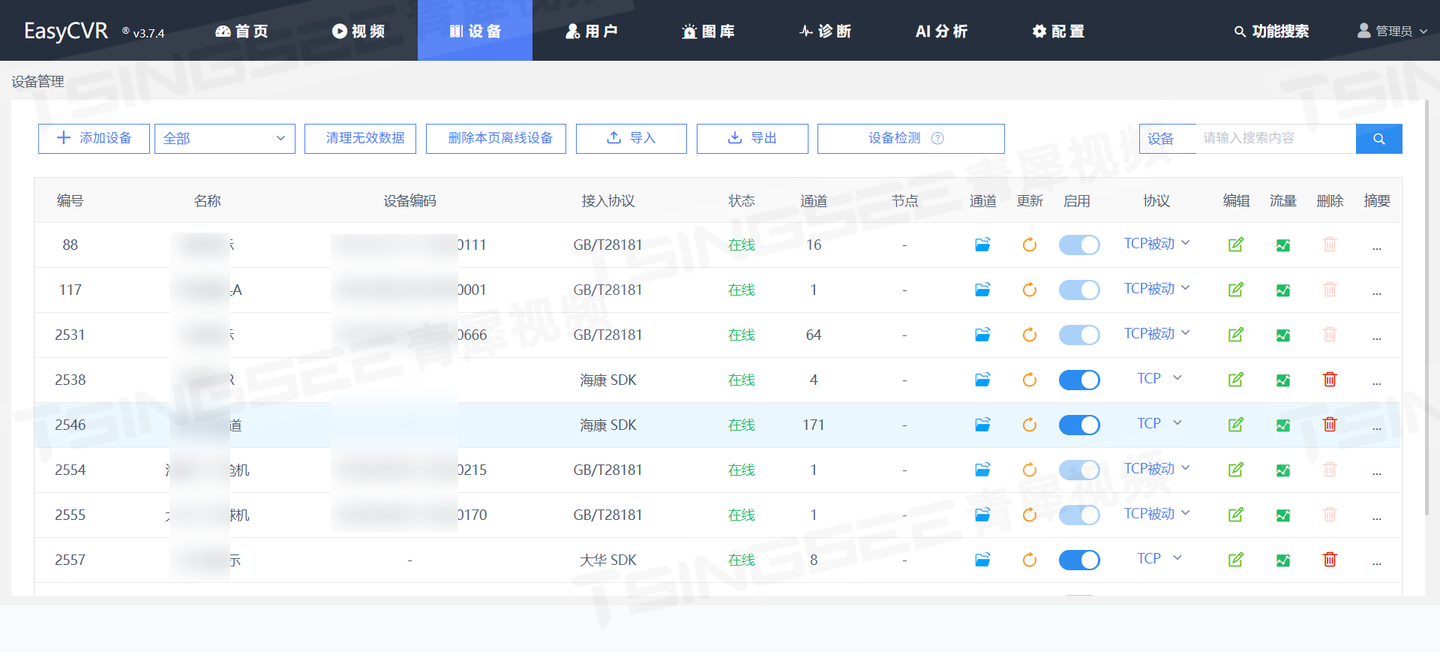Edit device 117 using green pencil icon

pyautogui.click(x=1236, y=290)
